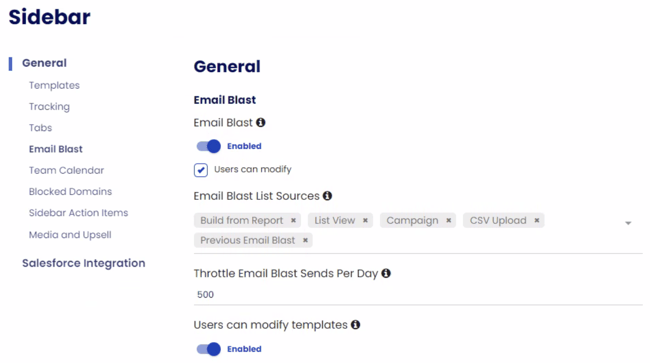This screenshot has width=650, height=363.
Task: Open Throttle Email Blast Sends info icon
Action: pyautogui.click(x=386, y=273)
